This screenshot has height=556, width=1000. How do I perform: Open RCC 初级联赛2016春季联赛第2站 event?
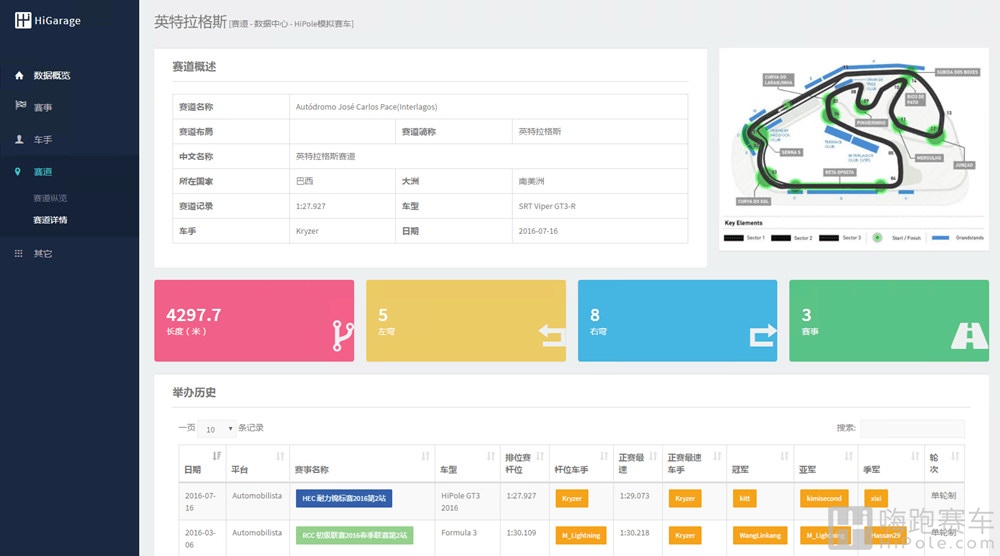click(x=355, y=535)
